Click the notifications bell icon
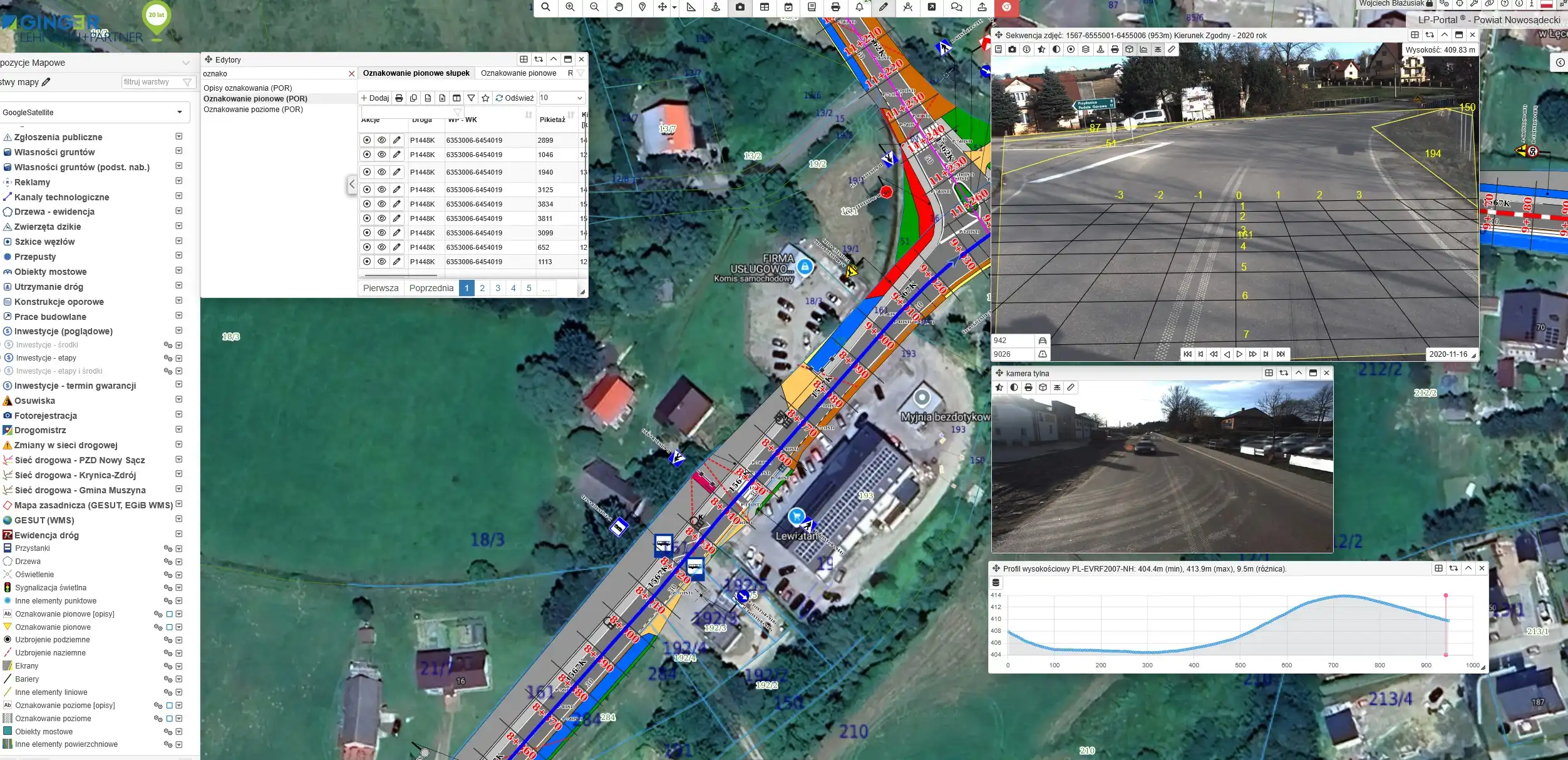Viewport: 1568px width, 760px height. [x=859, y=7]
